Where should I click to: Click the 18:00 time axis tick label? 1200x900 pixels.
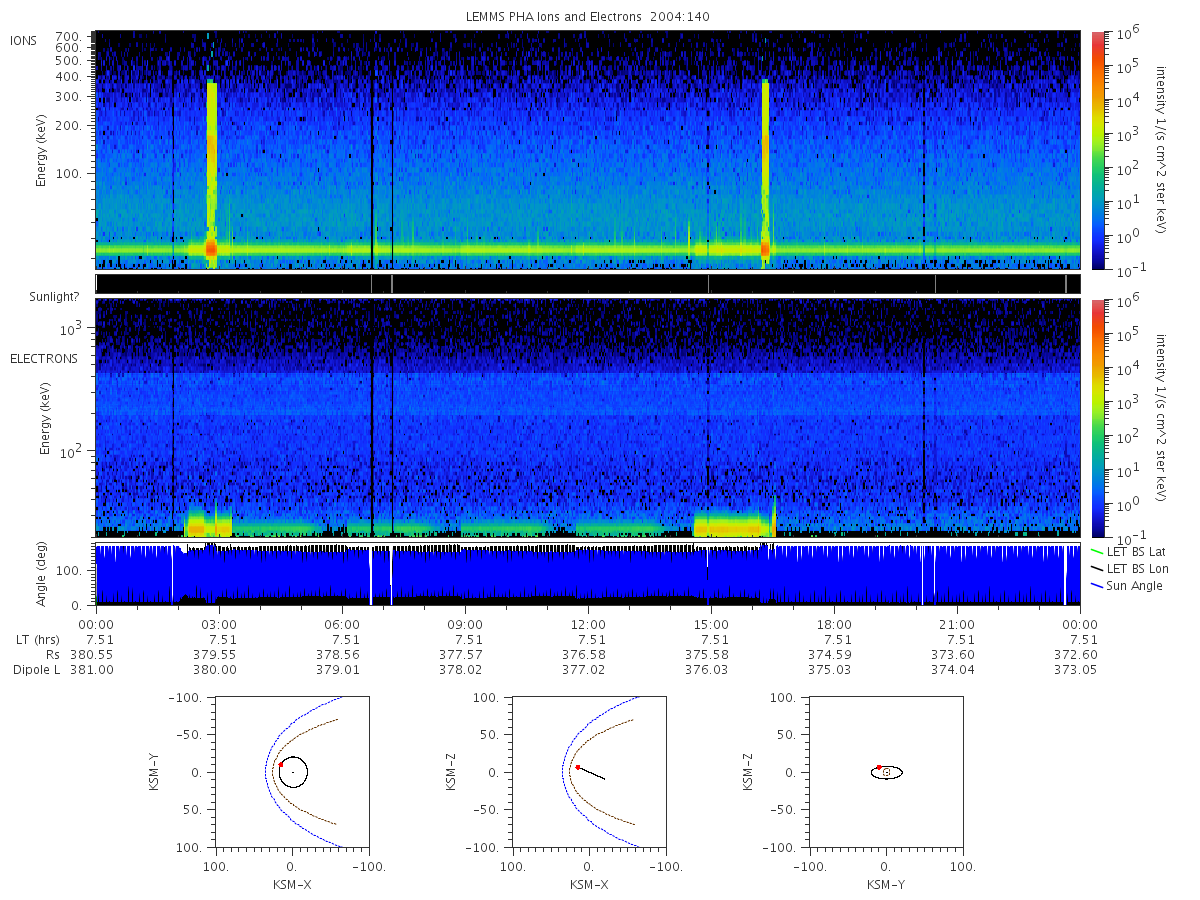(x=835, y=624)
